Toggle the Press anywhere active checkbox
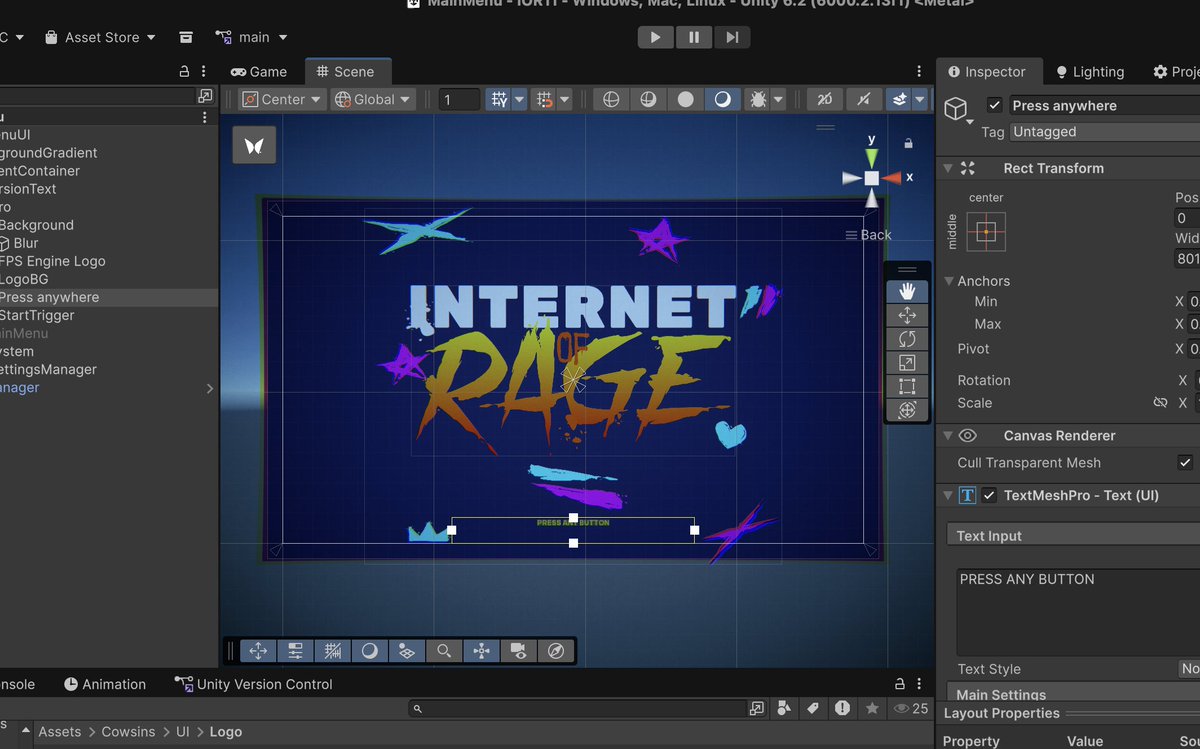 click(x=994, y=105)
